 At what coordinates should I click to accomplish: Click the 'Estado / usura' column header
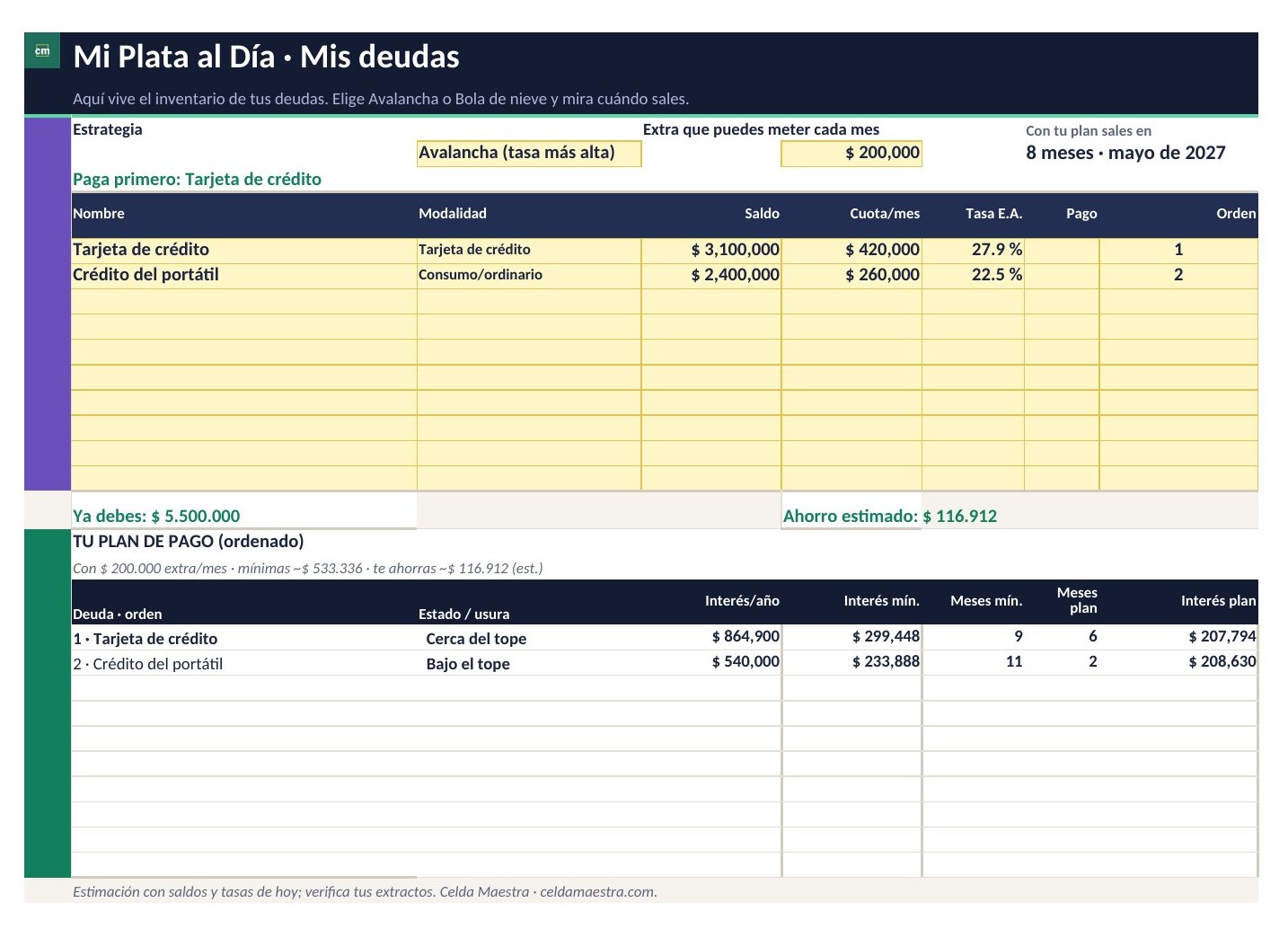463,614
